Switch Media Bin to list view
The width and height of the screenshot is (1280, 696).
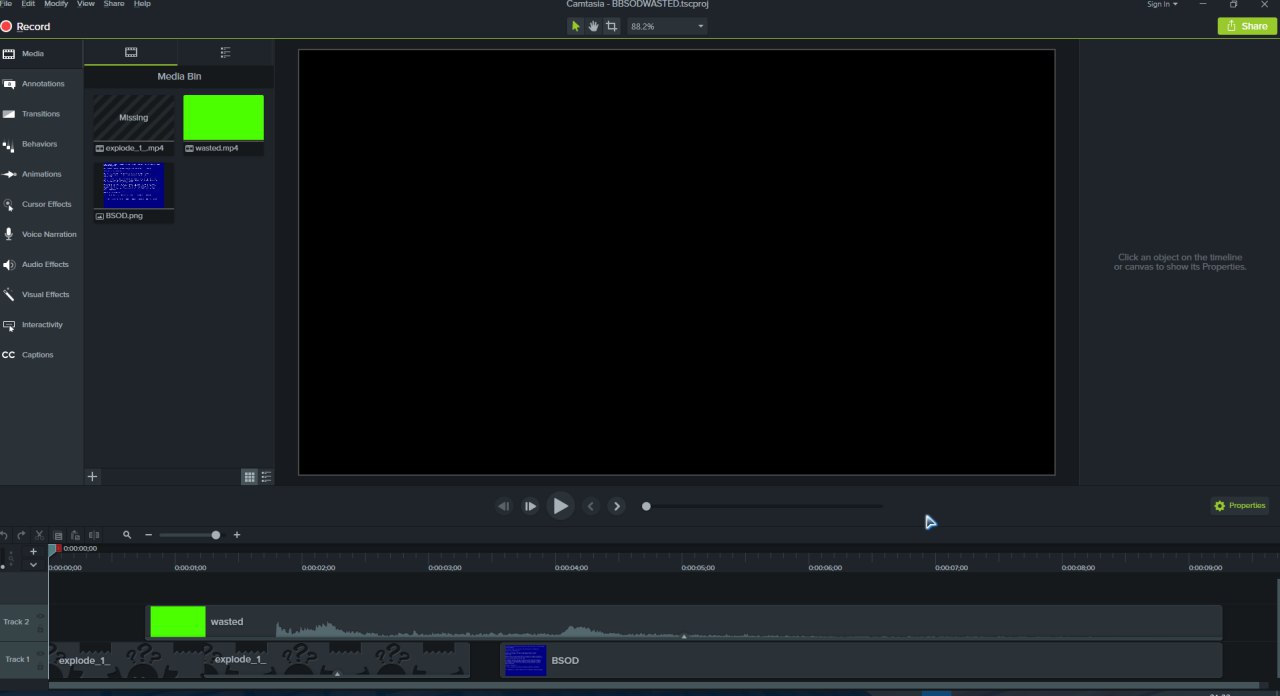click(x=266, y=477)
